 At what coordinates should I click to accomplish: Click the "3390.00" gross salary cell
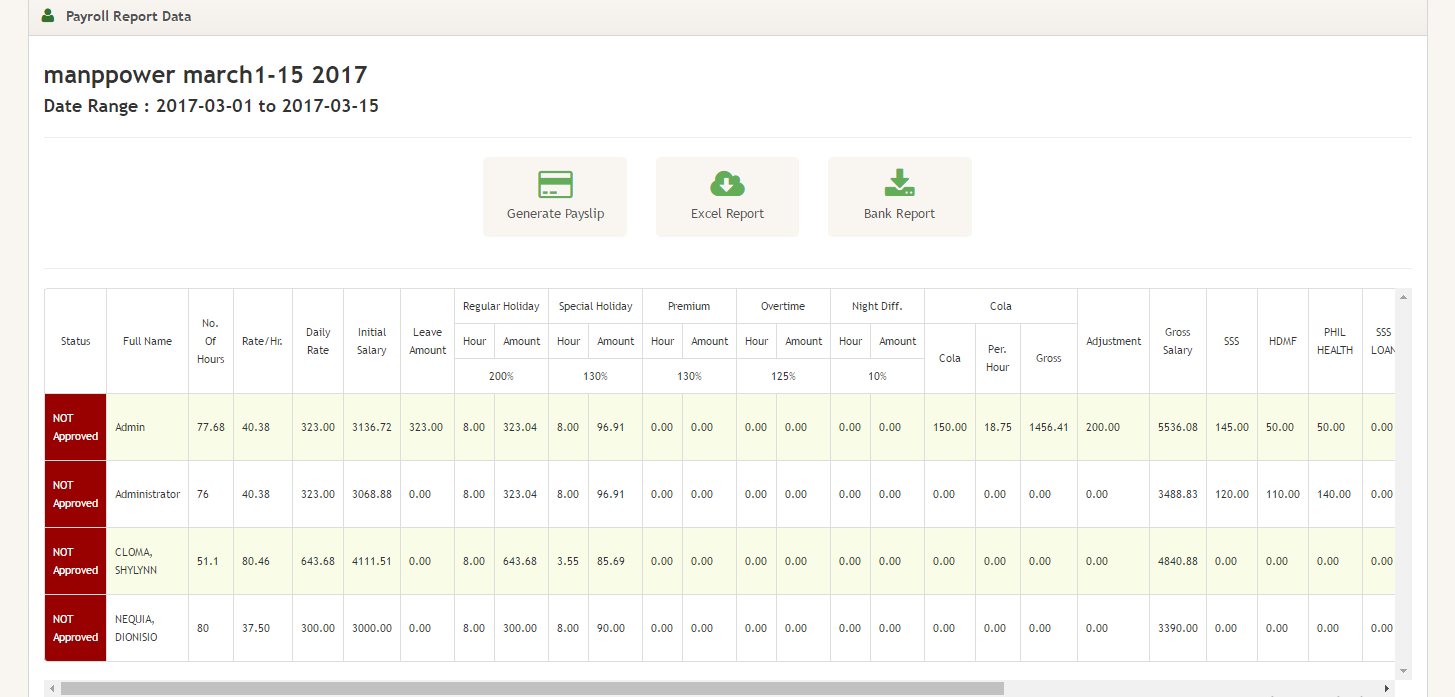pos(1178,628)
